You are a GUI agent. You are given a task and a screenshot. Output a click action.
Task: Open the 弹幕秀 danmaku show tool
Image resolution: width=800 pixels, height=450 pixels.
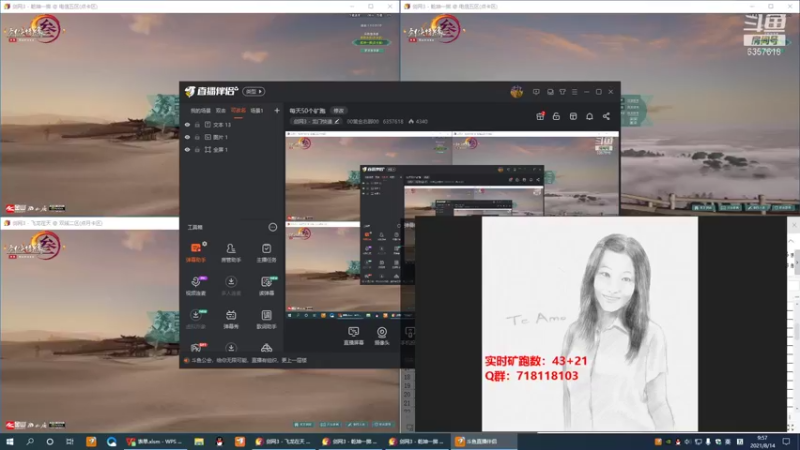click(x=231, y=319)
